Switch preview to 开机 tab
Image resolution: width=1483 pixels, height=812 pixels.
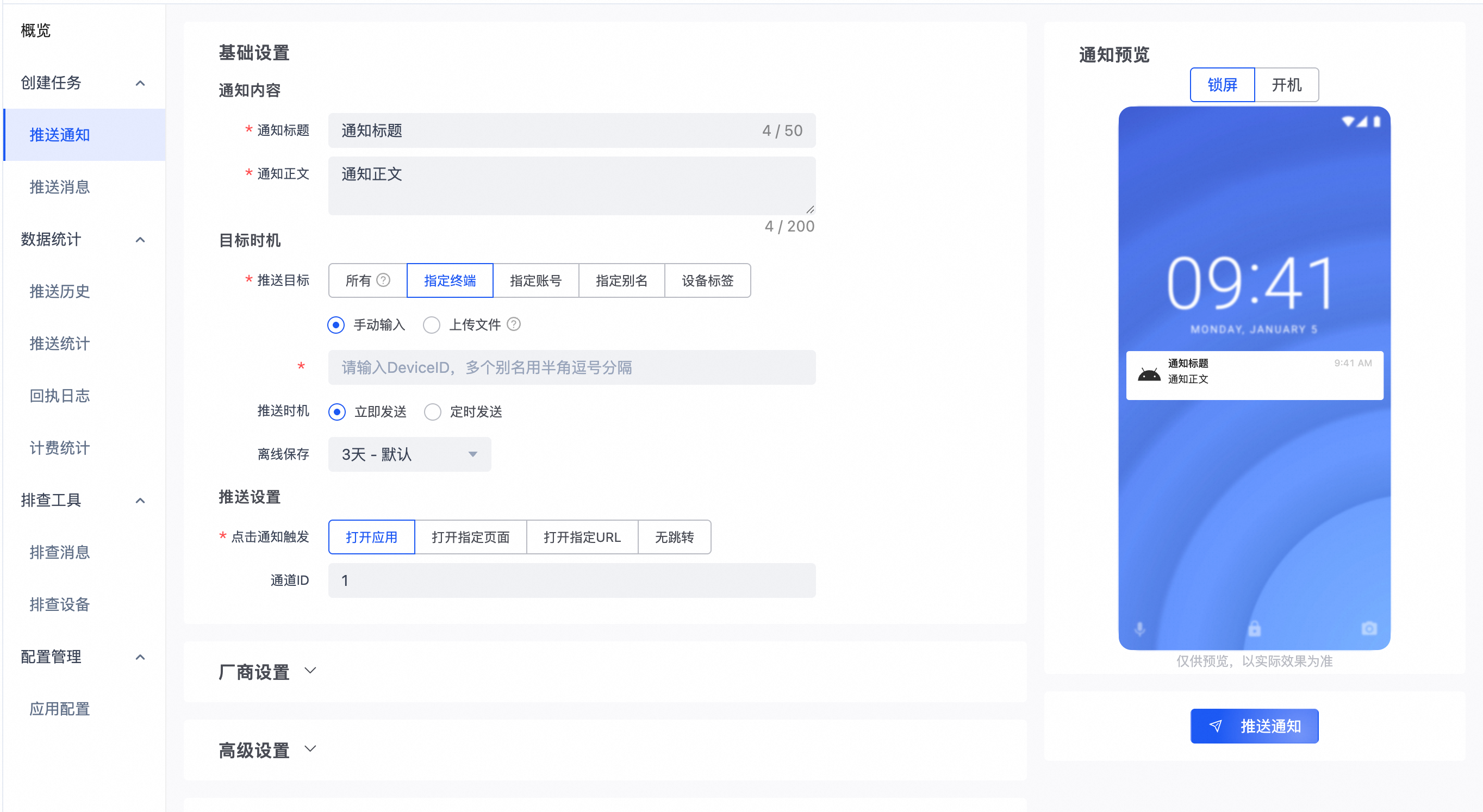[x=1286, y=85]
